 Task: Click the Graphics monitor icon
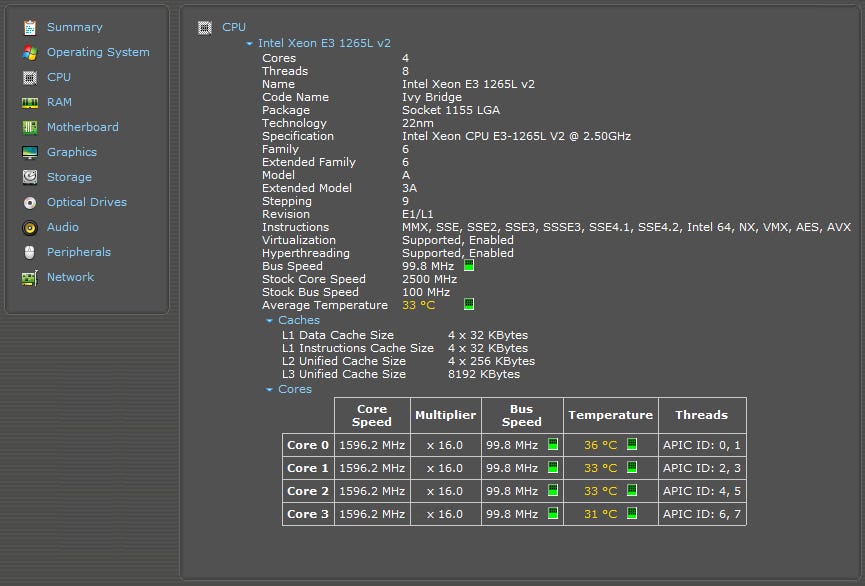[x=29, y=152]
